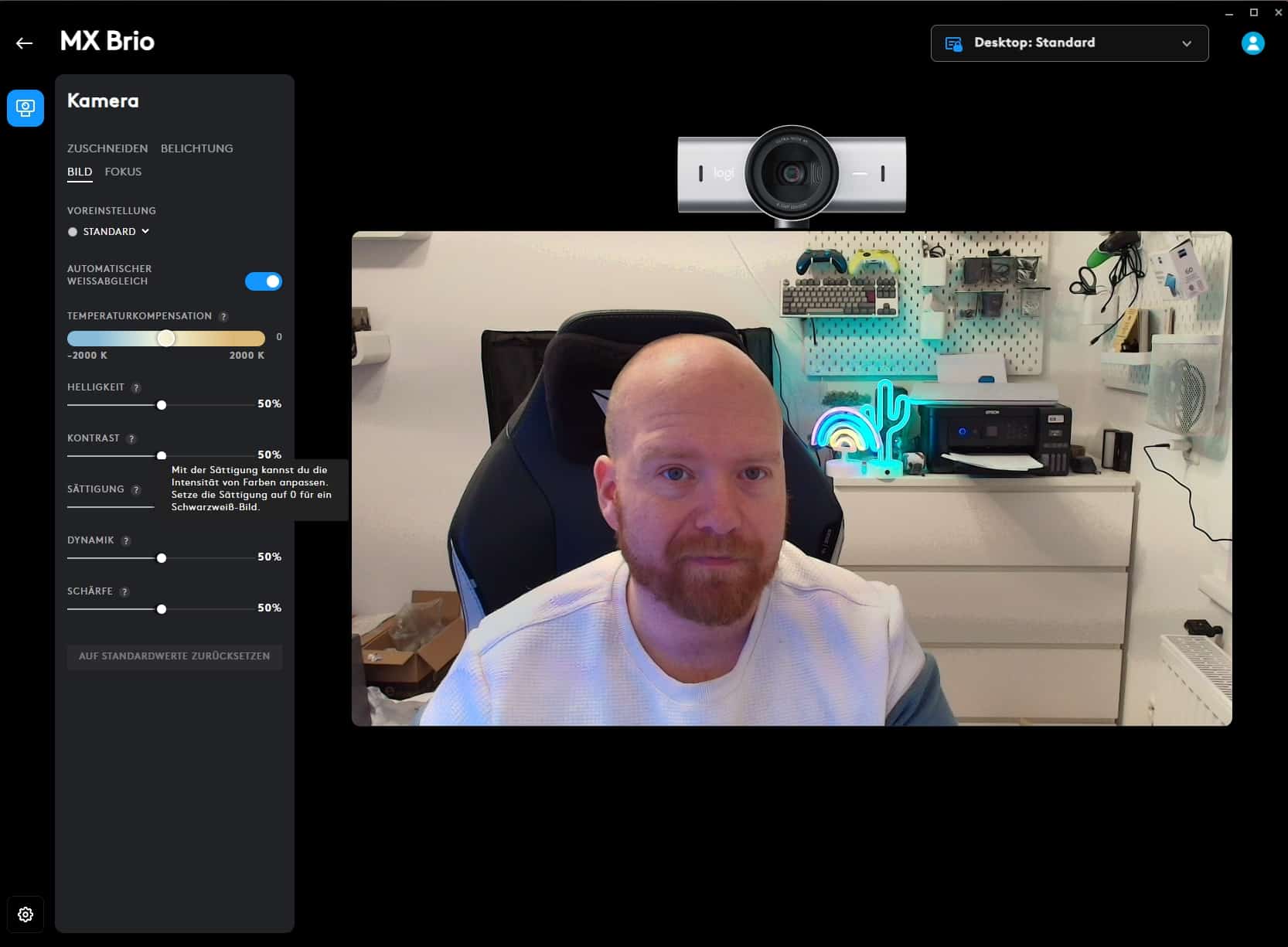
Task: Switch to the Belichtung tab
Action: 196,148
